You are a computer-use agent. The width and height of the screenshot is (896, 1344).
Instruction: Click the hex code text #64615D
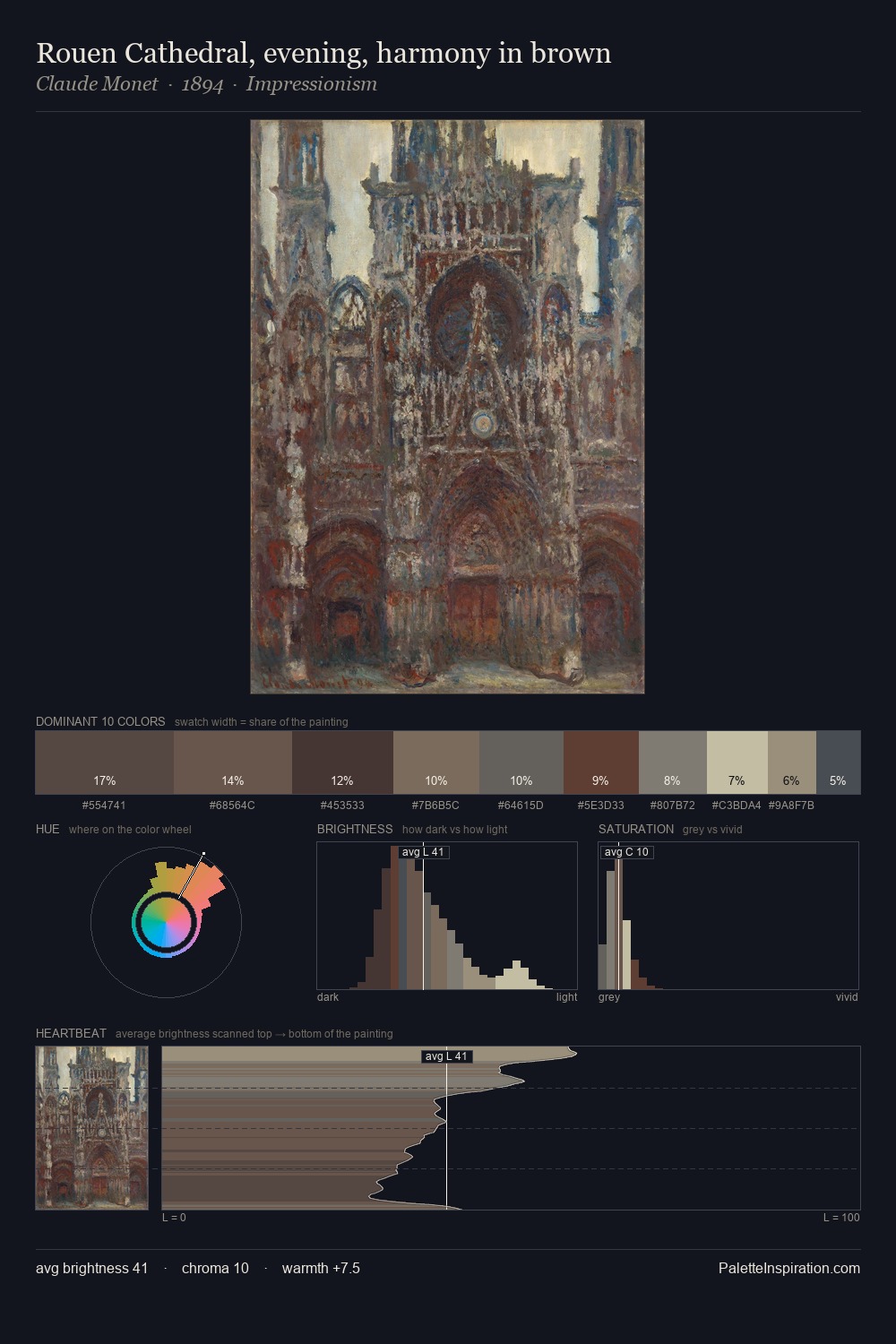521,806
